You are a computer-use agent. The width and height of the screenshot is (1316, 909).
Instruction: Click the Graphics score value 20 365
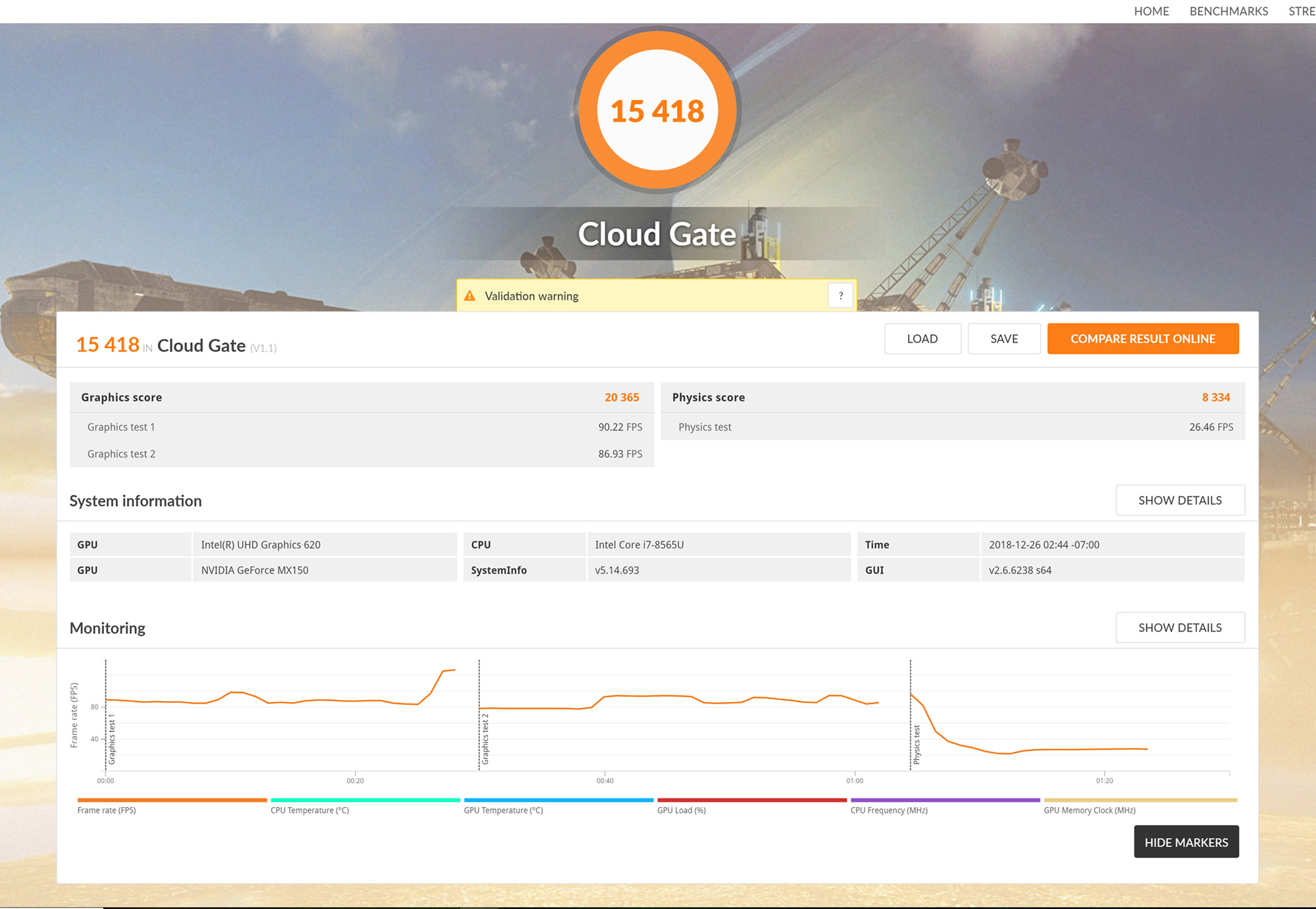click(622, 398)
